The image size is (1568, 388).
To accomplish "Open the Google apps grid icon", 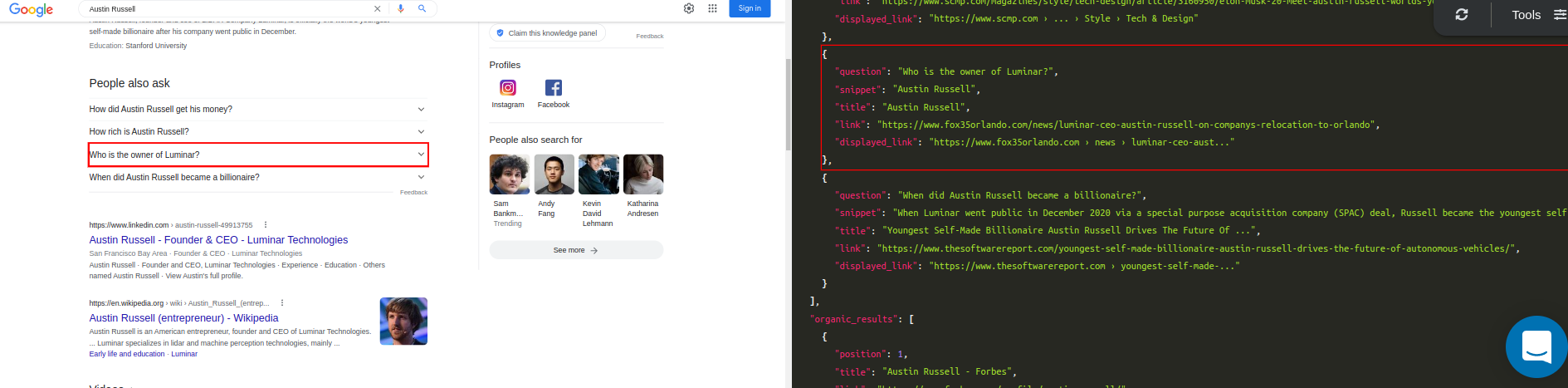I will [712, 8].
